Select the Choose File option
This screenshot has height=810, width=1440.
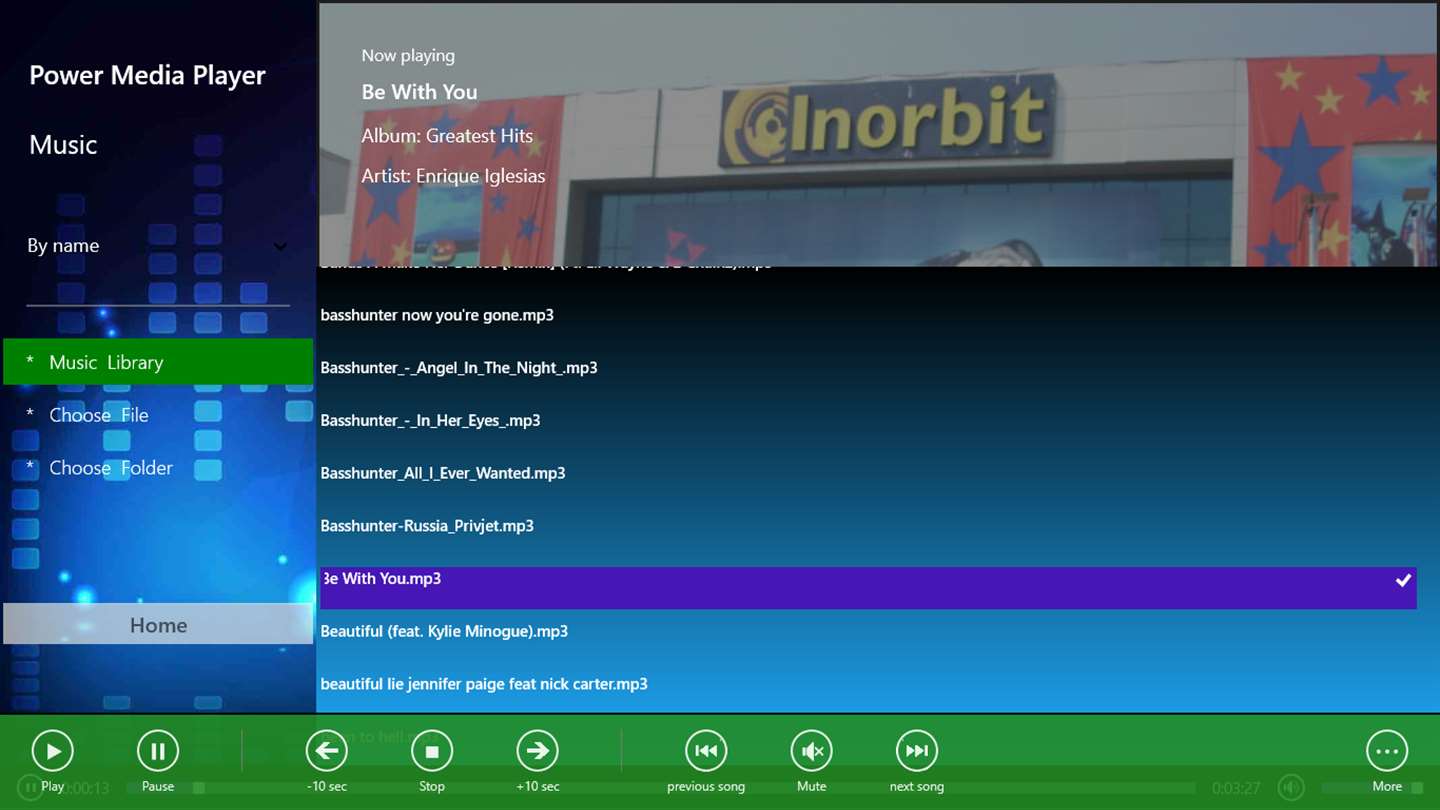[x=158, y=415]
